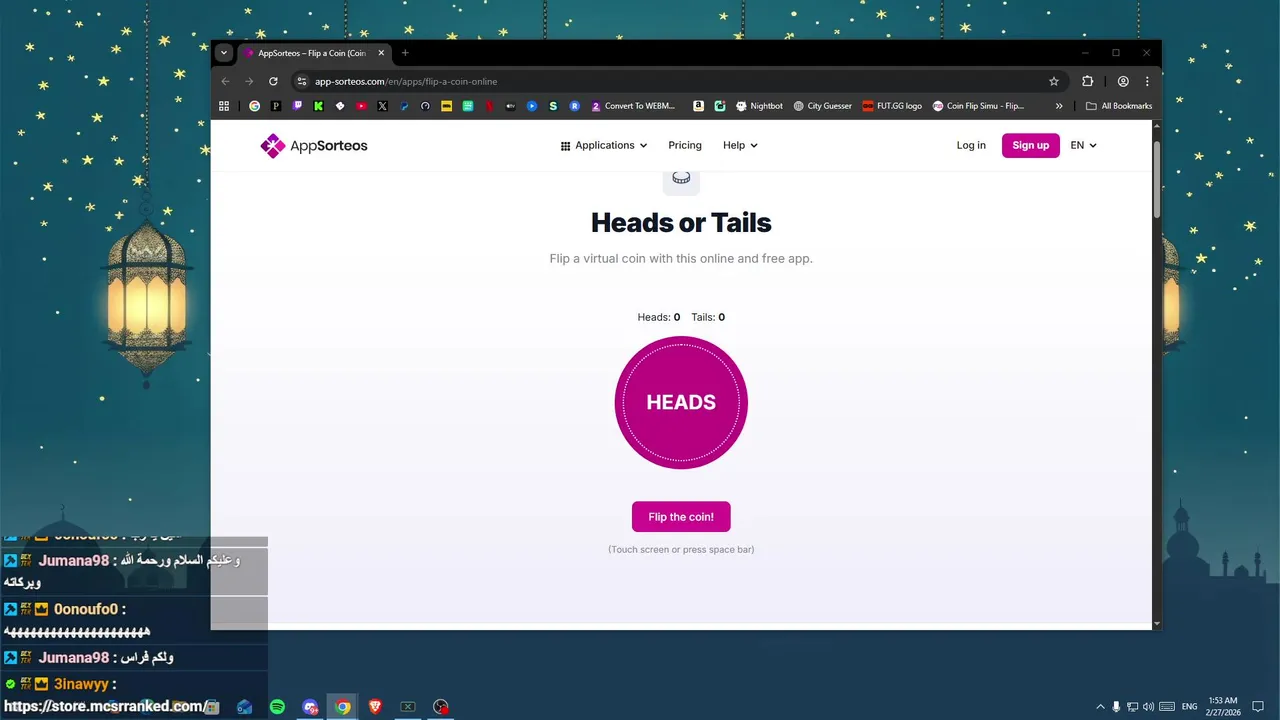Screen dimensions: 1280x720
Task: Click the microphone tray icon
Action: tap(1116, 706)
